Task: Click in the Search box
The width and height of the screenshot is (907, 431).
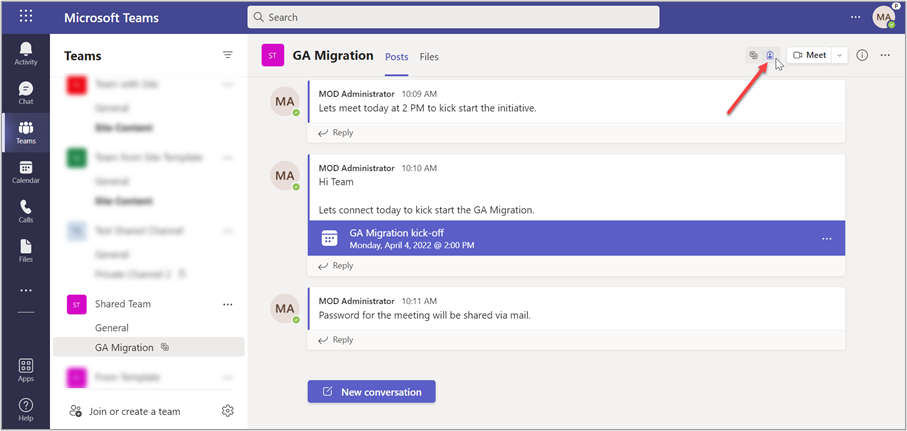Action: point(453,17)
